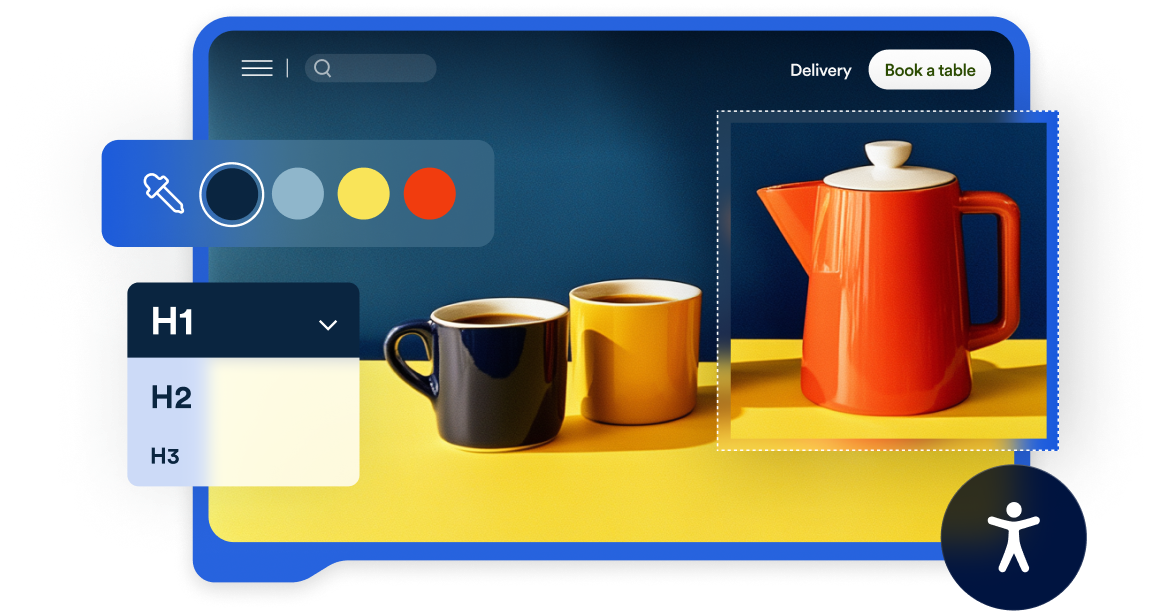Click the magnifying glass search icon
The height and width of the screenshot is (611, 1149).
pos(322,68)
